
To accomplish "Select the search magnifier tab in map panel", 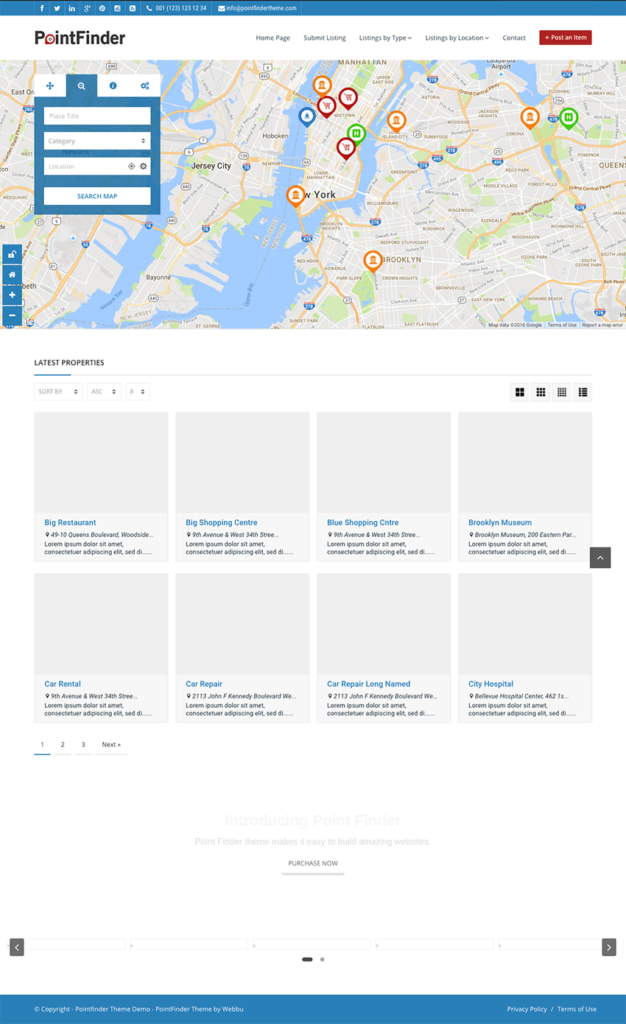I will click(82, 86).
